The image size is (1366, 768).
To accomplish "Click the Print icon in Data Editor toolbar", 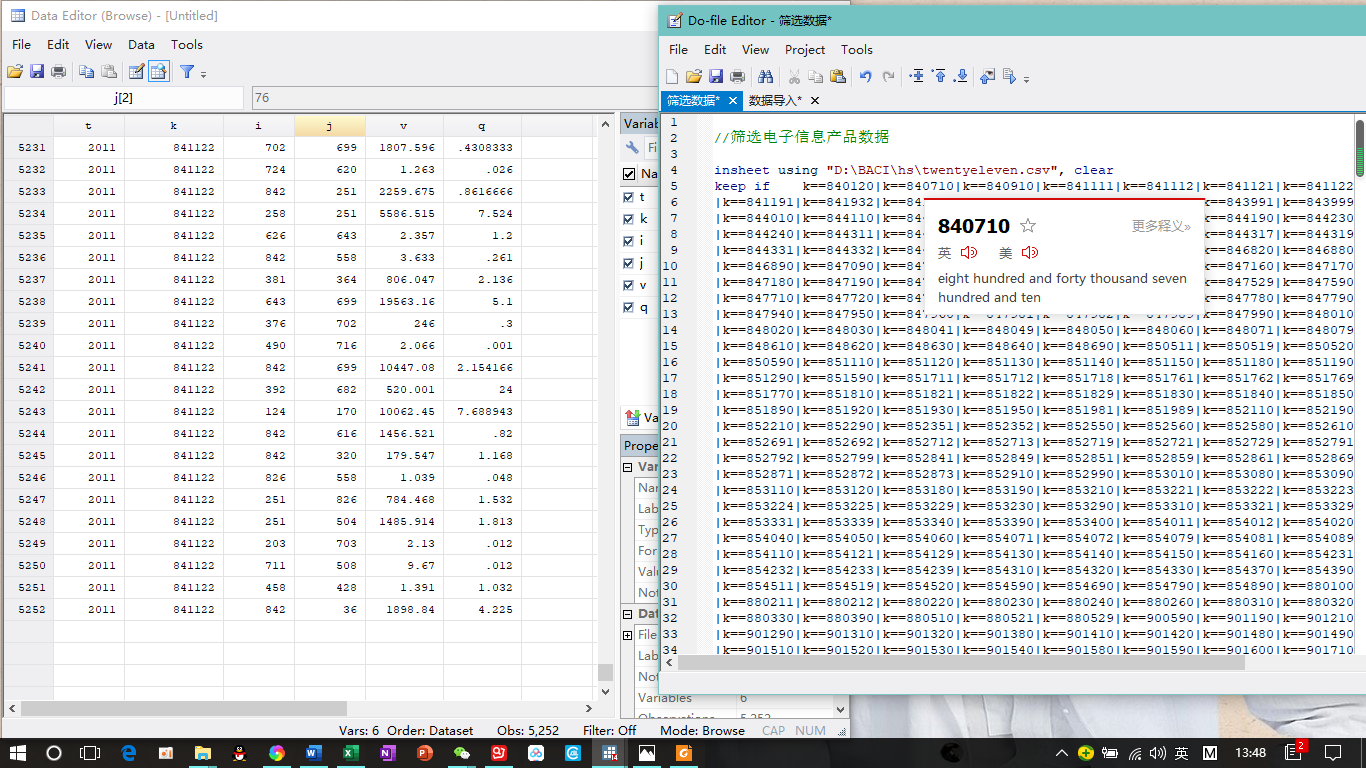I will pyautogui.click(x=59, y=72).
